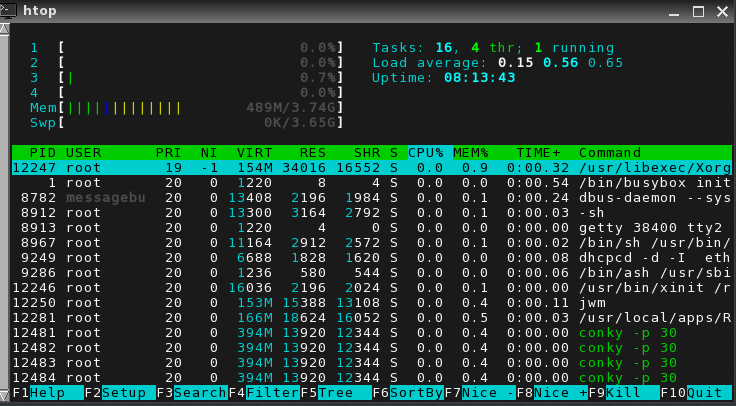The image size is (736, 406).
Task: Sort by Command column header
Action: pos(610,153)
